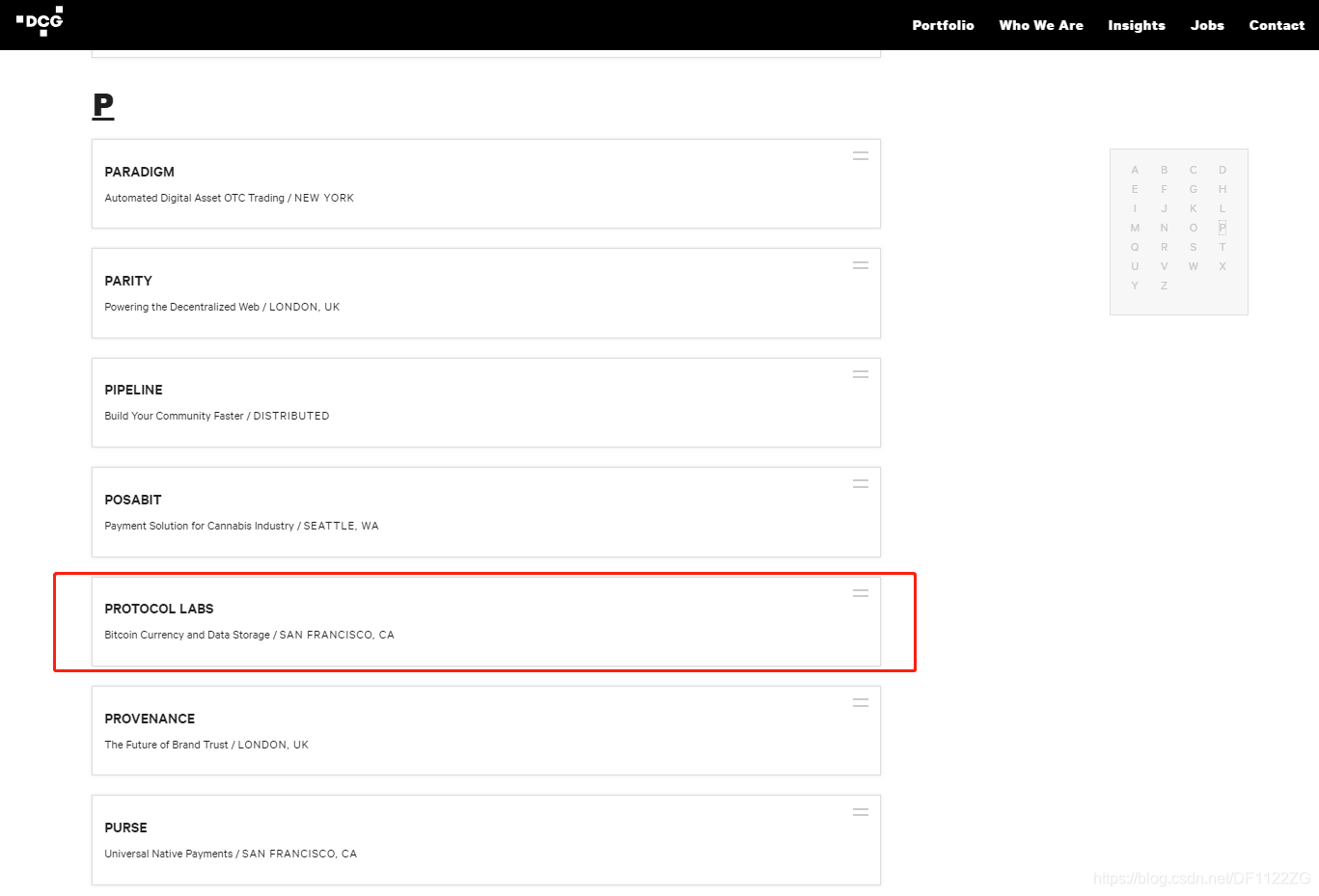
Task: Jump to letter M in alphabet index
Action: 1135,228
